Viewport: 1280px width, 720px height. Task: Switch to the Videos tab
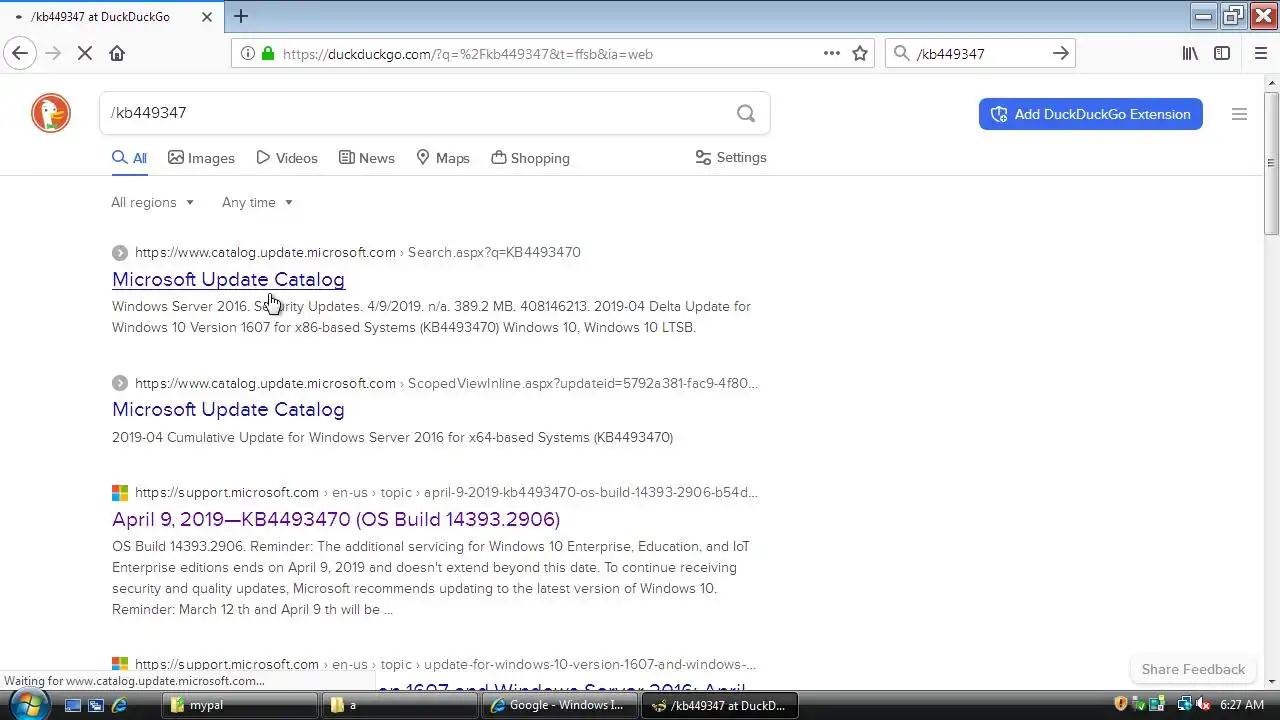pos(287,158)
